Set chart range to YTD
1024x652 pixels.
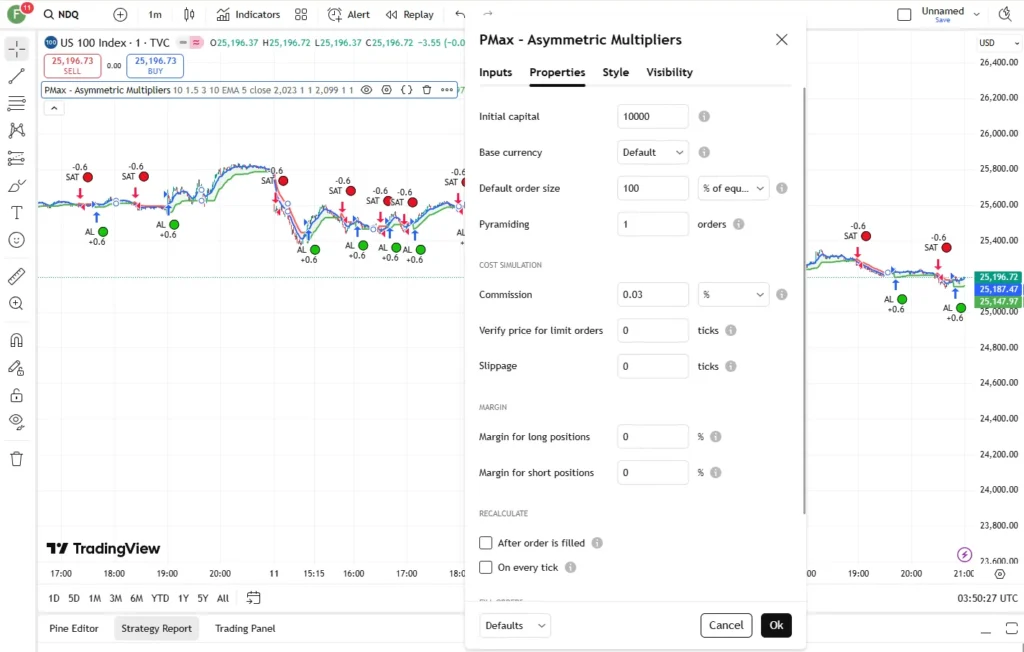[x=160, y=598]
